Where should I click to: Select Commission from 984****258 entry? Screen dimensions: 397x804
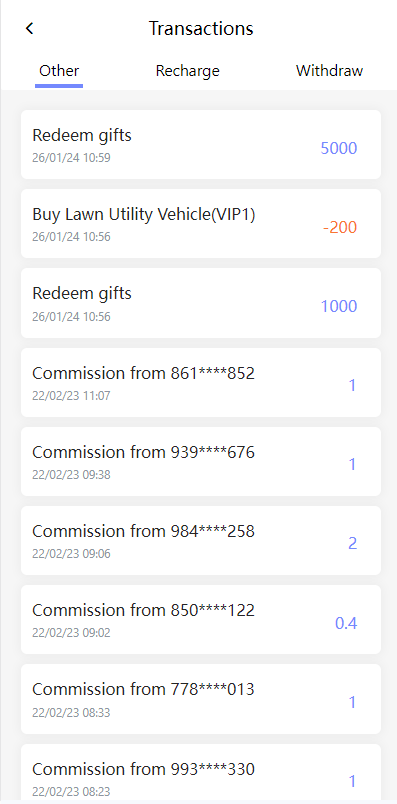click(x=201, y=540)
